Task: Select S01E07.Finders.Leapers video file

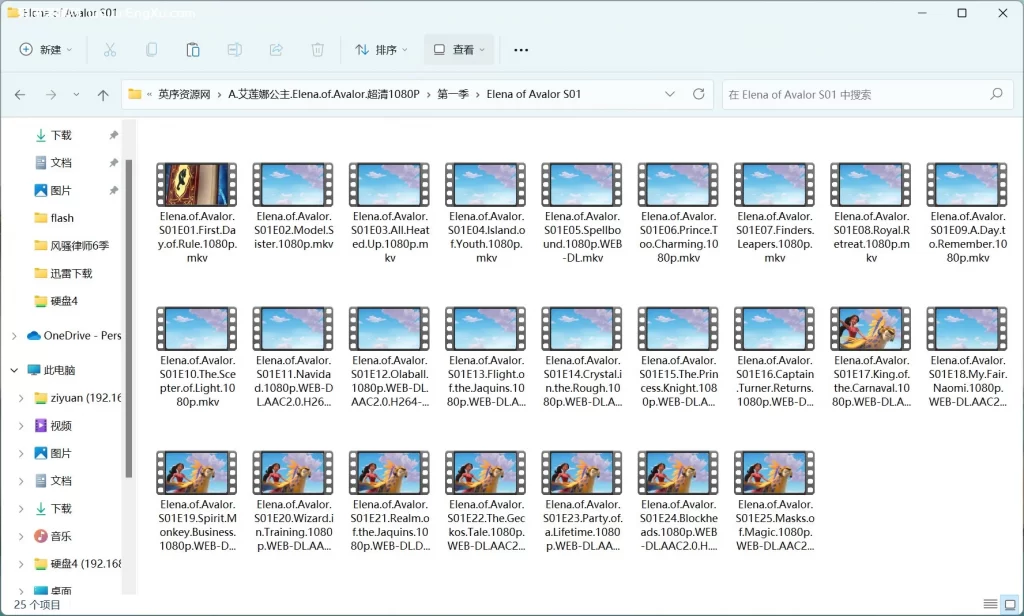Action: coord(775,213)
